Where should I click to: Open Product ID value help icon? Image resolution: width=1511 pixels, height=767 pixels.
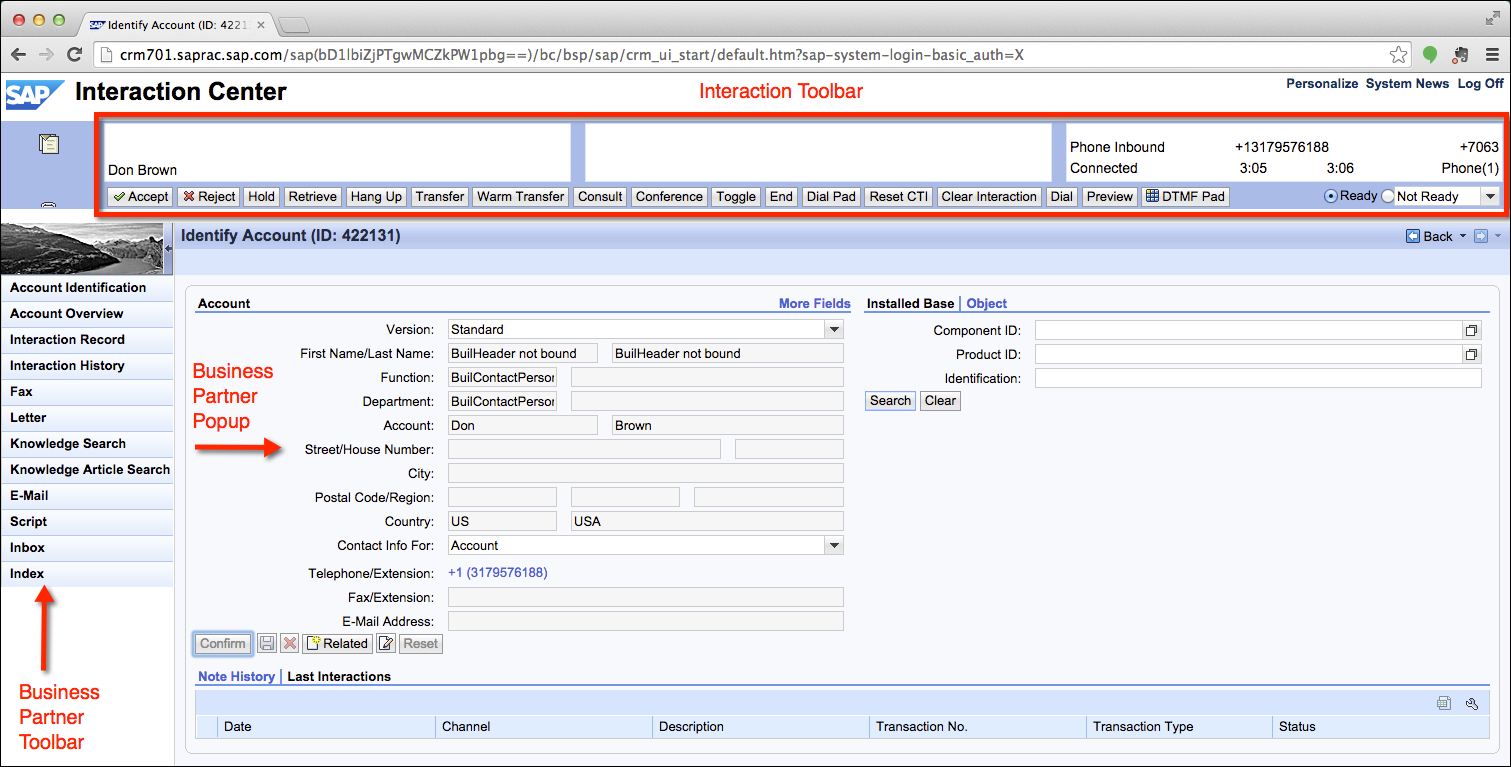coord(1471,354)
